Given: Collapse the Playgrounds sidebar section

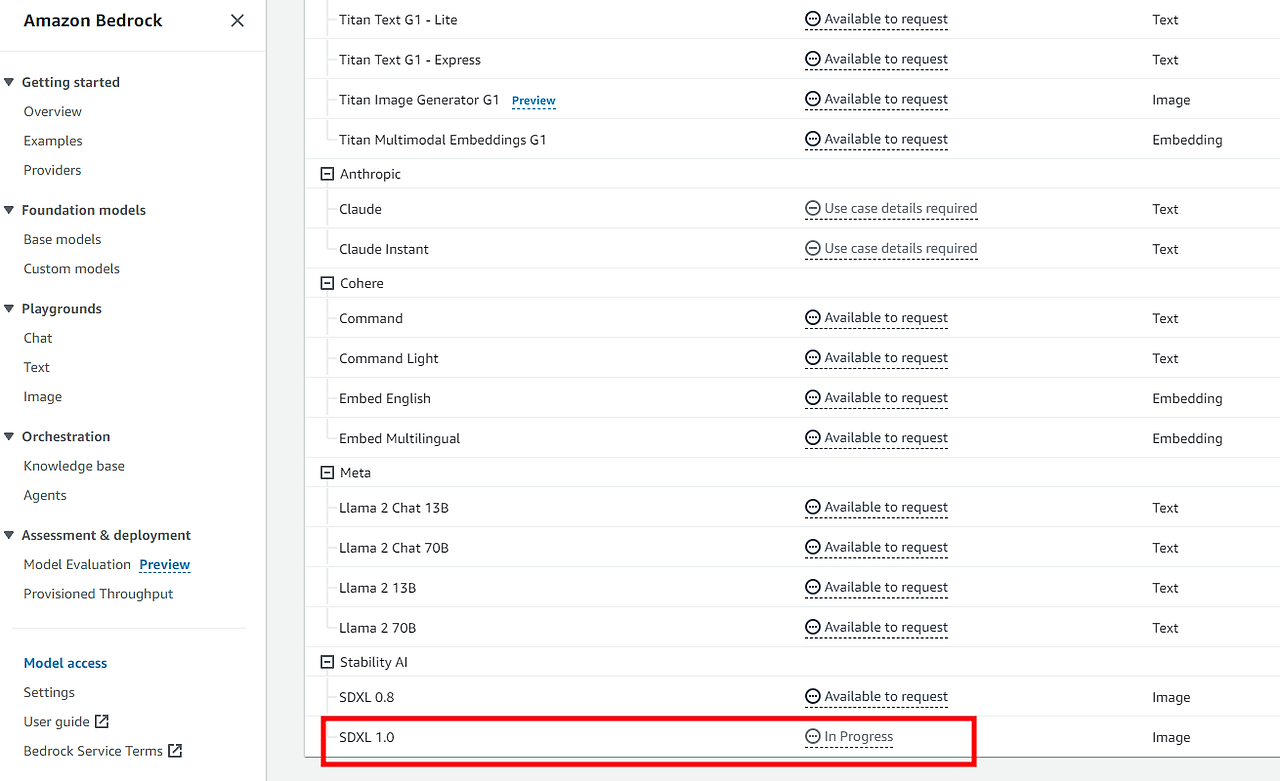Looking at the screenshot, I should point(9,309).
